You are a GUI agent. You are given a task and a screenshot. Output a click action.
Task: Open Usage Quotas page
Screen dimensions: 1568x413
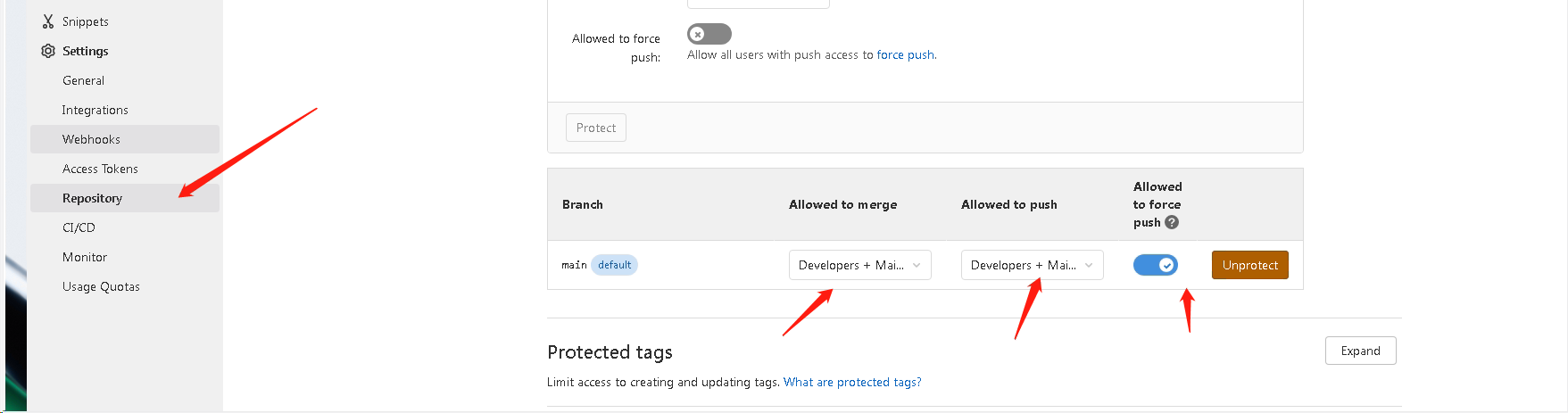pos(101,286)
